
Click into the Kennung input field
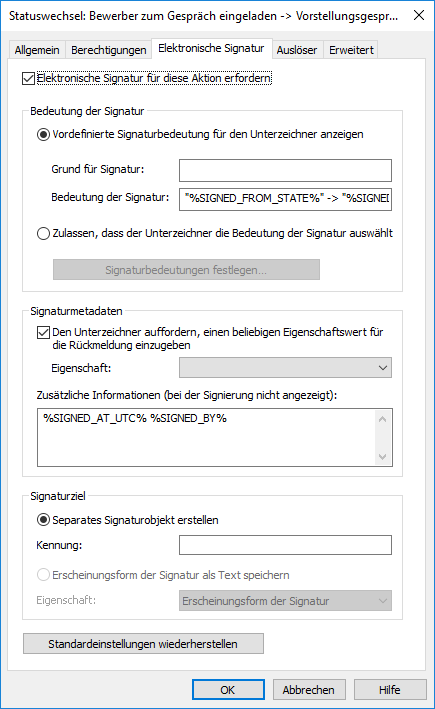pos(285,545)
